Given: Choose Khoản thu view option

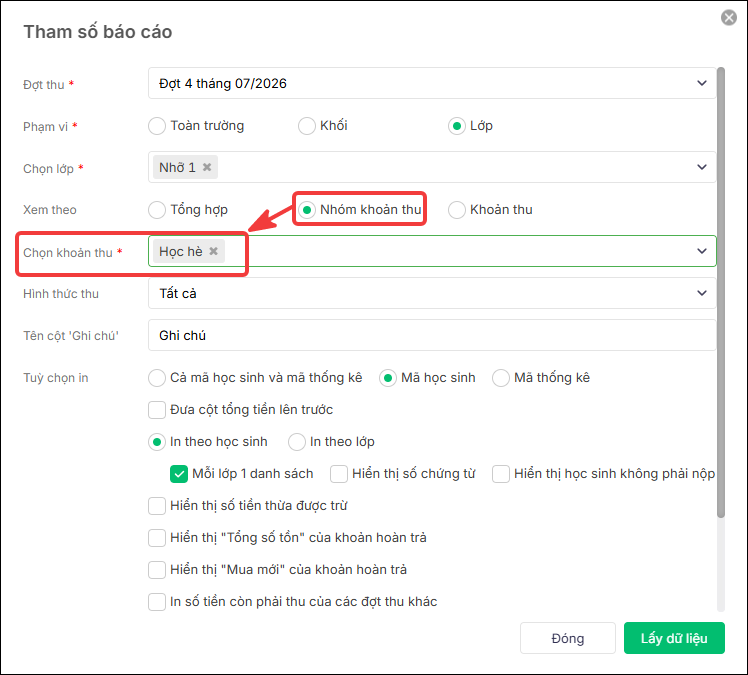Looking at the screenshot, I should click(x=457, y=210).
